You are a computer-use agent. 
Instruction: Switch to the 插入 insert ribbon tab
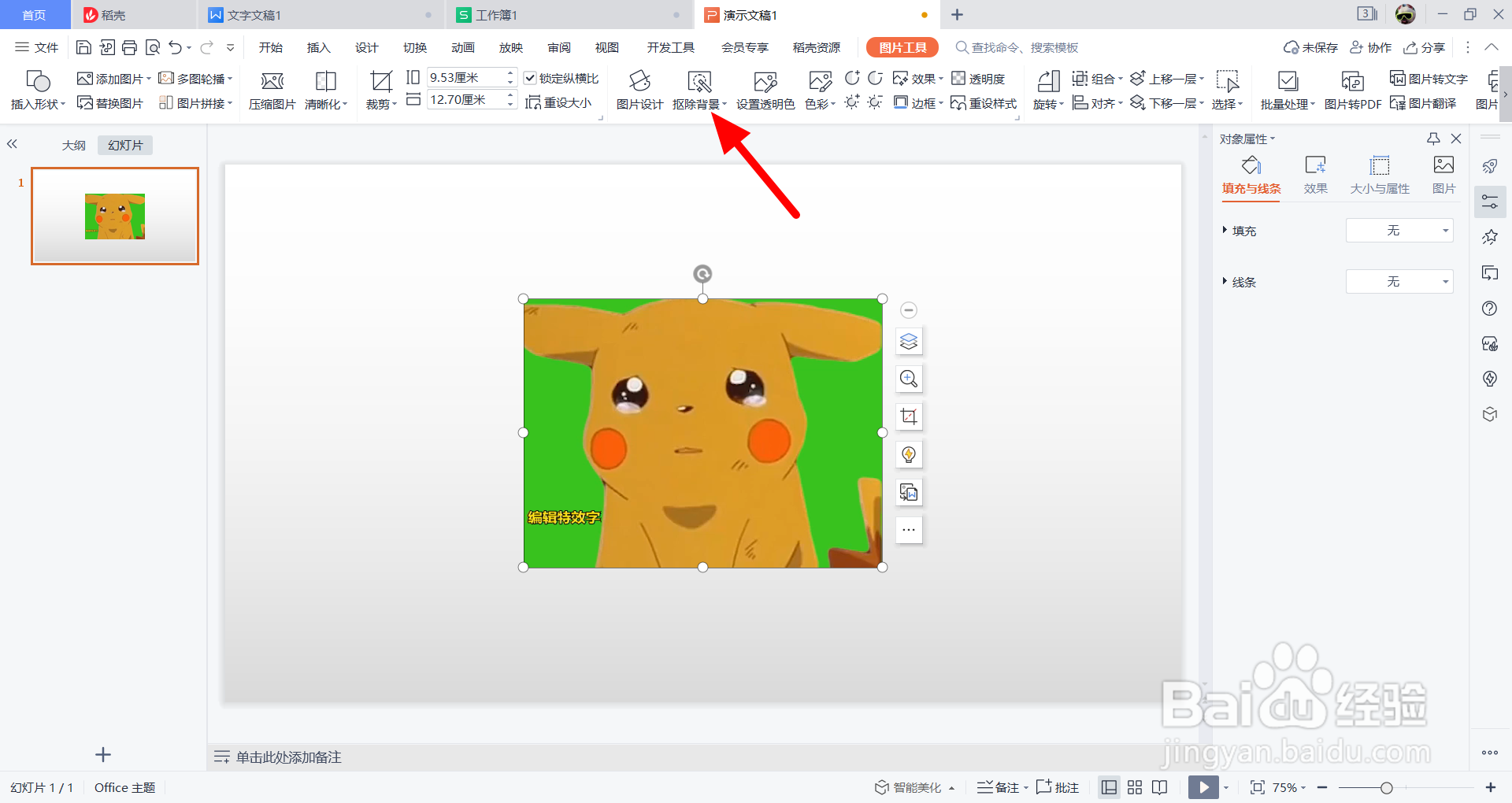coord(318,47)
